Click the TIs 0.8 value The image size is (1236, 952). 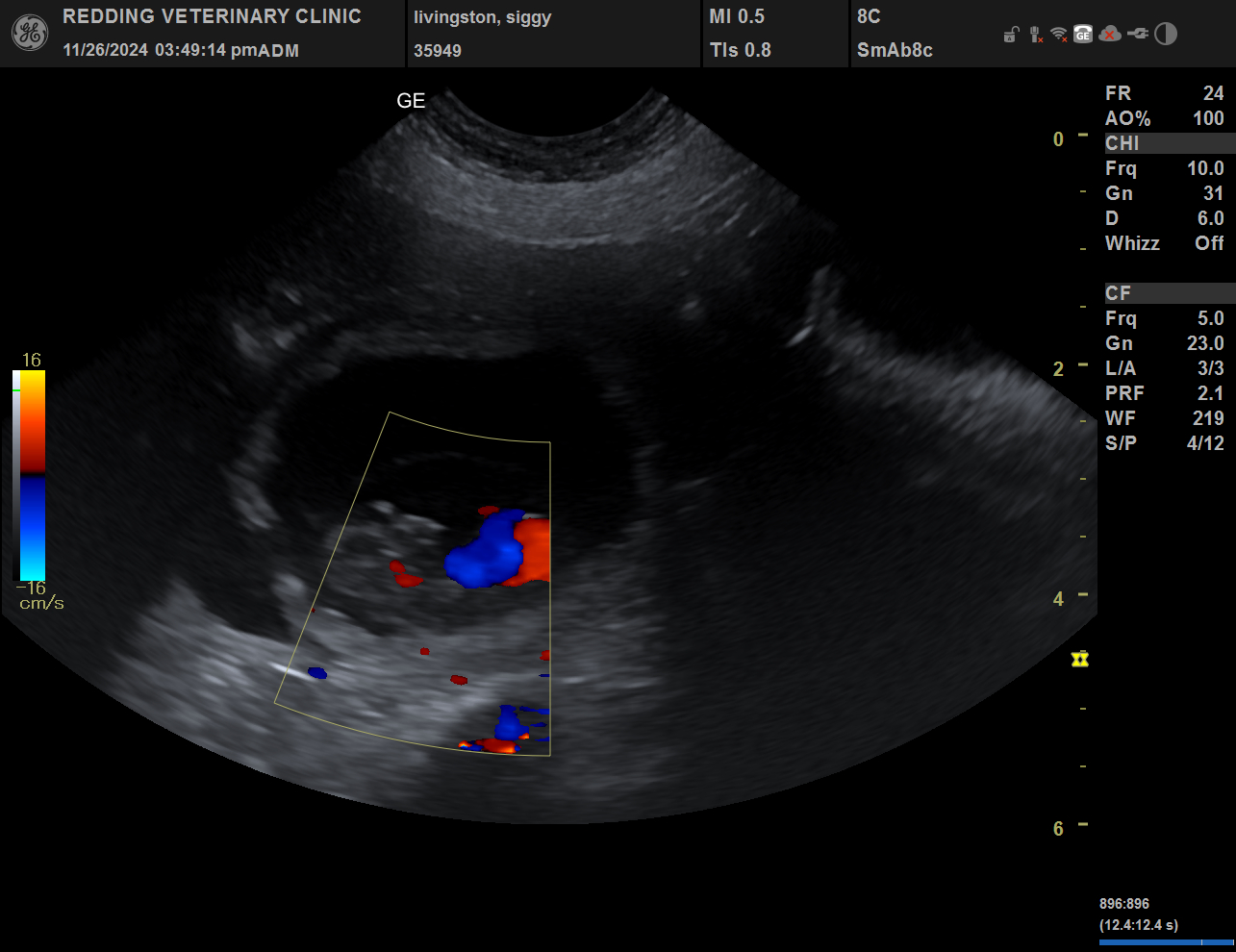pyautogui.click(x=740, y=50)
